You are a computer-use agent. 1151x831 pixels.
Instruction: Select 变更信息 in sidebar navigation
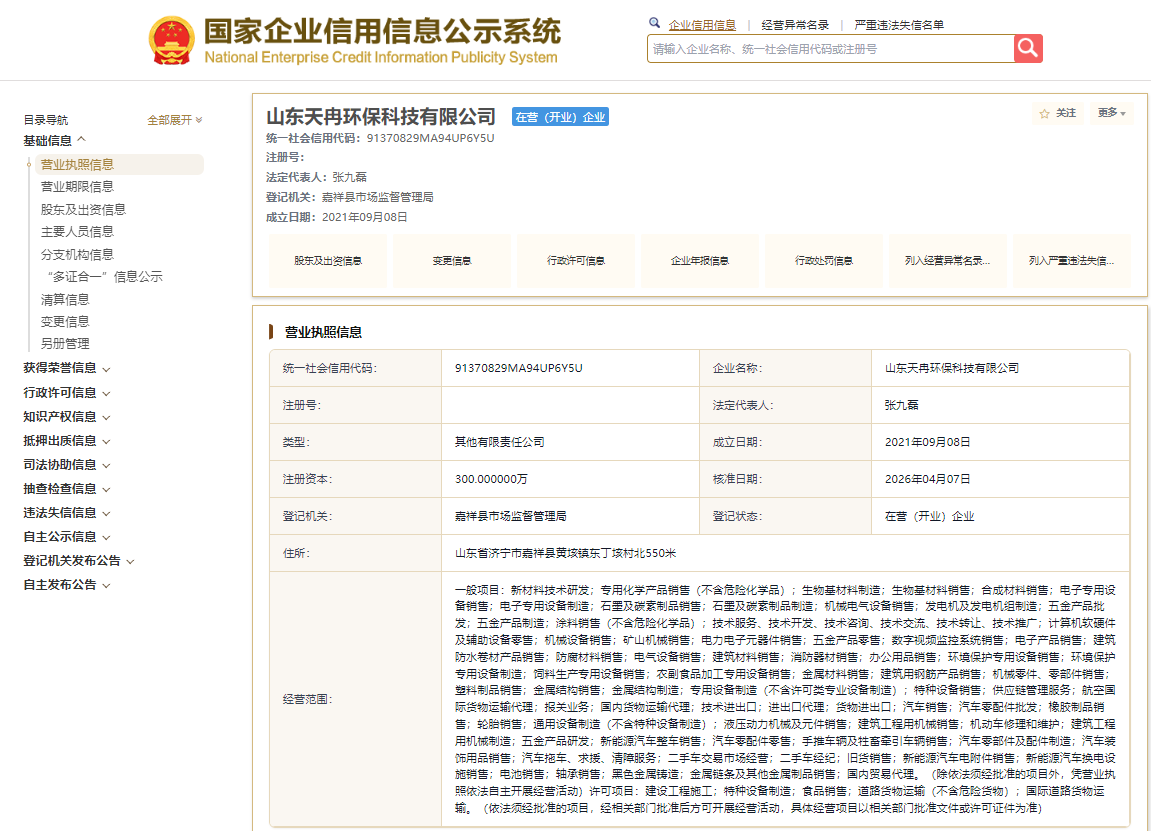pyautogui.click(x=65, y=322)
